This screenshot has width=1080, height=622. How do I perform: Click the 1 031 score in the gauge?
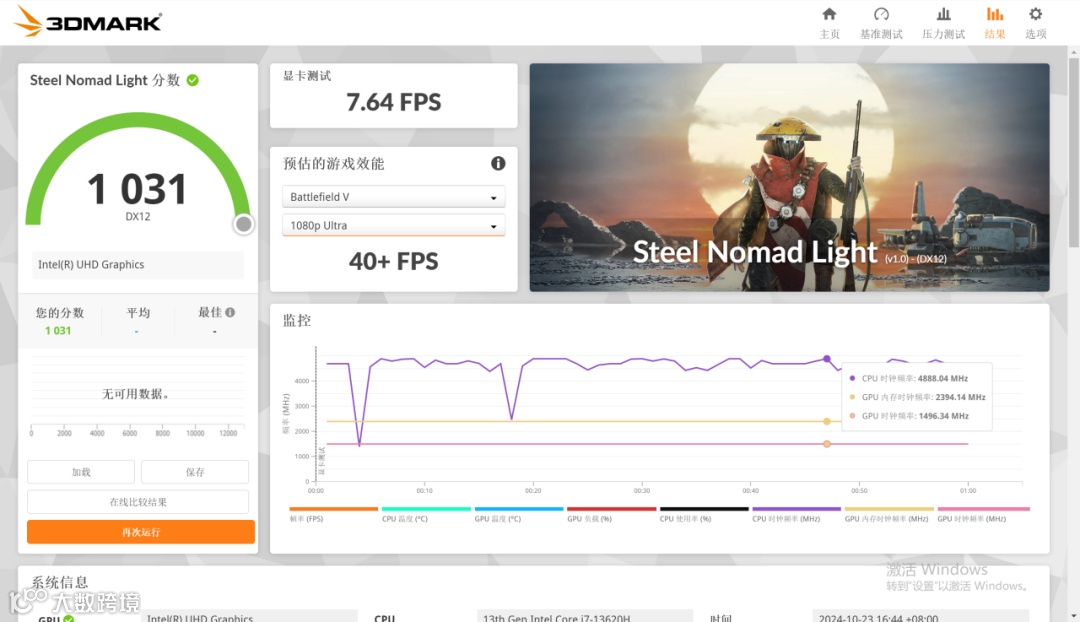pos(137,189)
